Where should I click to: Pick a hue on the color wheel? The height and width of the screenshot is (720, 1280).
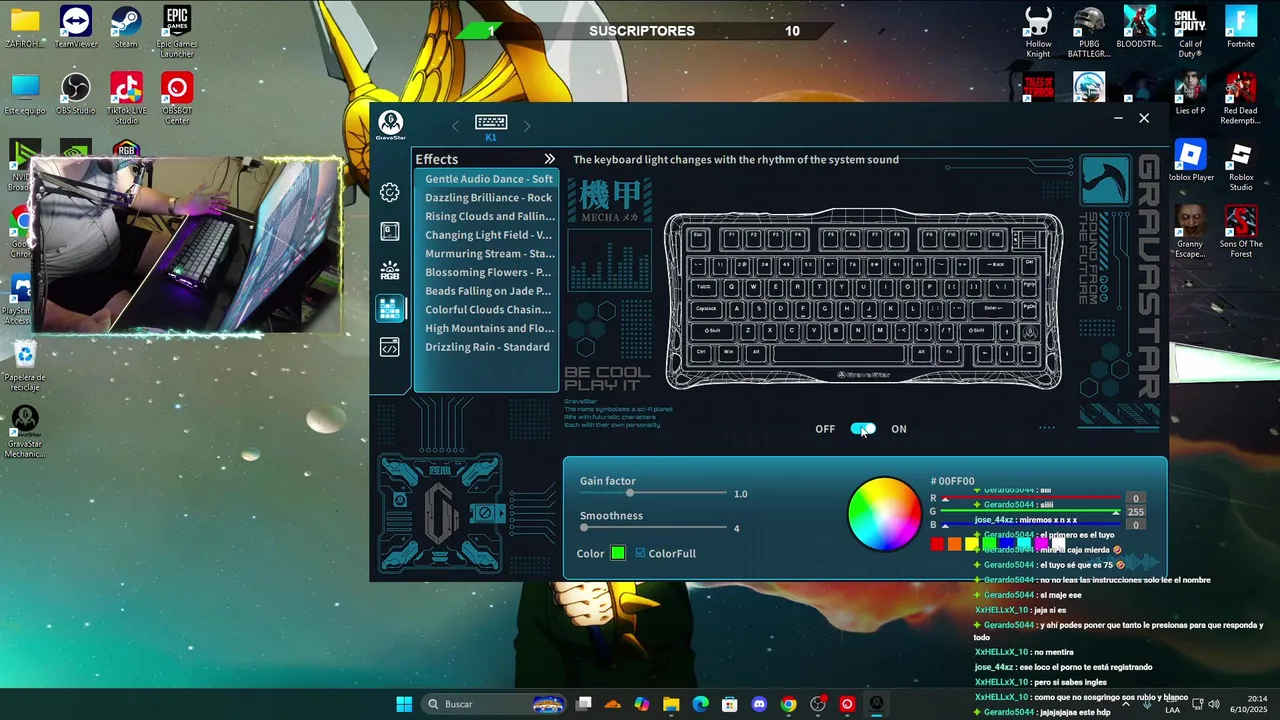[x=884, y=514]
